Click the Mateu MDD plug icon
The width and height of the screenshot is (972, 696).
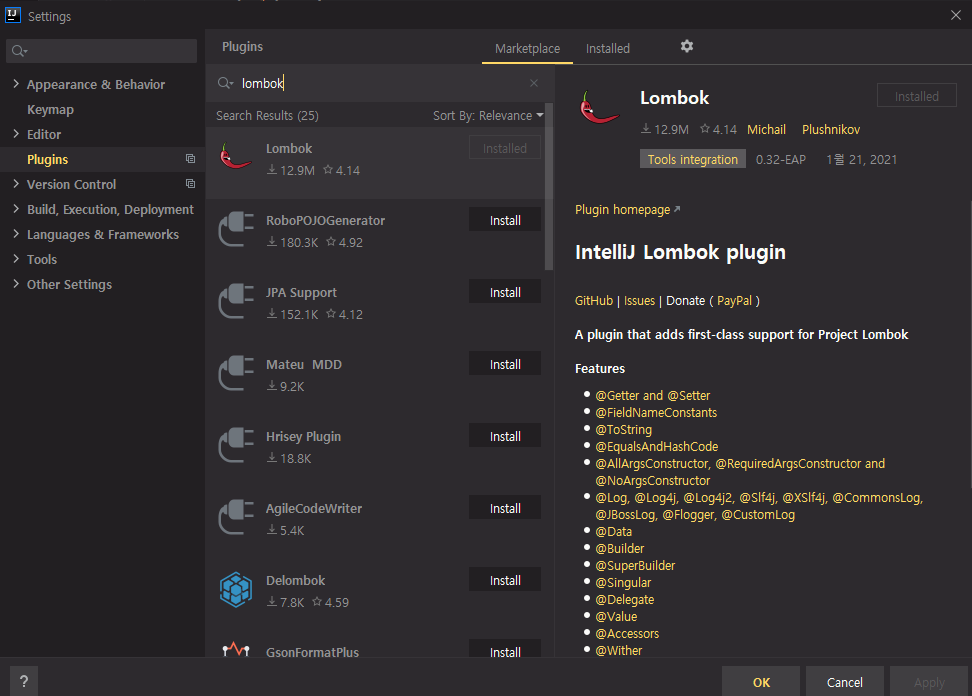point(236,373)
